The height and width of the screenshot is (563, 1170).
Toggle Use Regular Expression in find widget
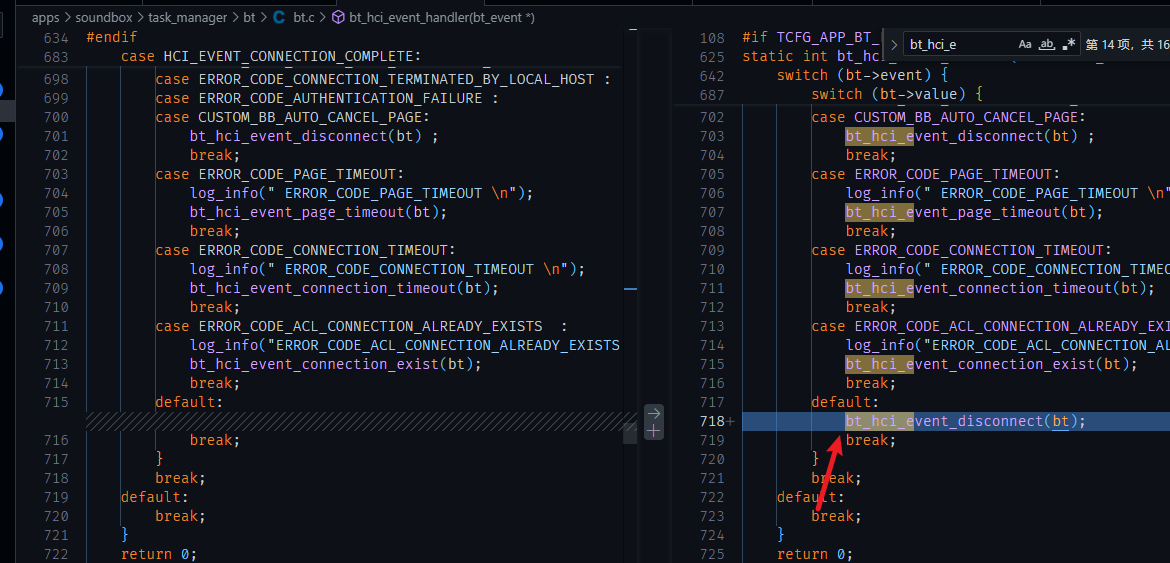[x=1069, y=45]
